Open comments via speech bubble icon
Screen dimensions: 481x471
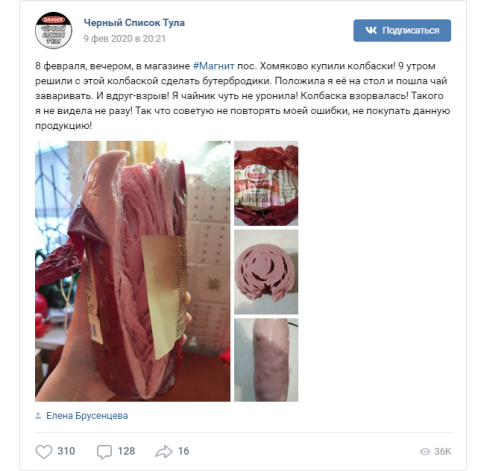[x=104, y=452]
